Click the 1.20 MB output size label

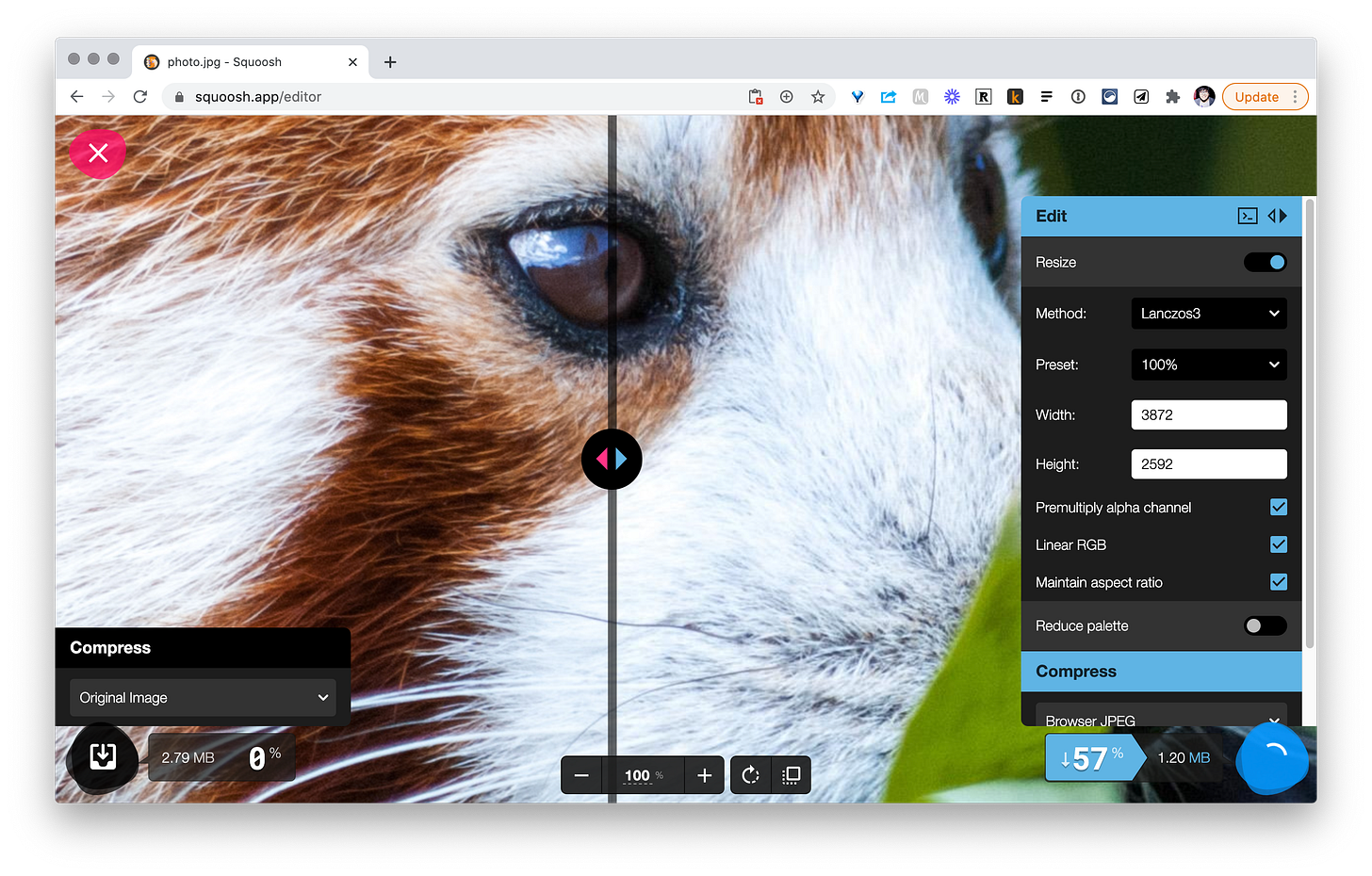pos(1184,757)
